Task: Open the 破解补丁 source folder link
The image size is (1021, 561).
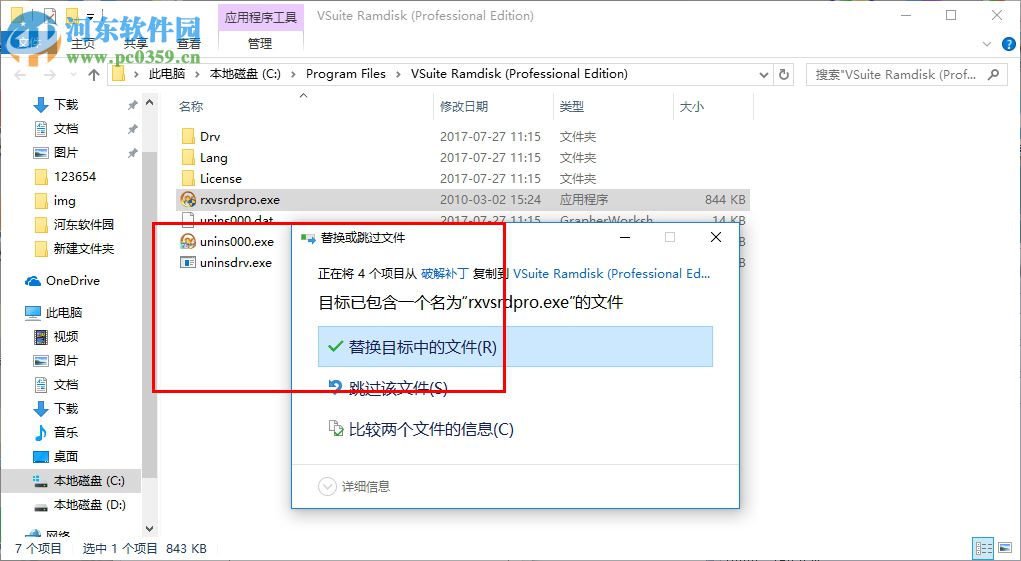Action: coord(445,274)
